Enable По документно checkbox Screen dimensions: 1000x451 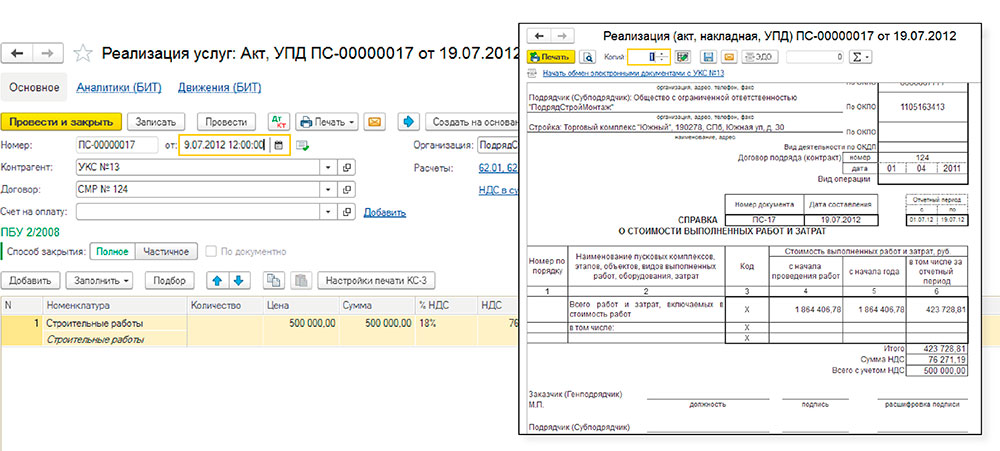[211, 252]
